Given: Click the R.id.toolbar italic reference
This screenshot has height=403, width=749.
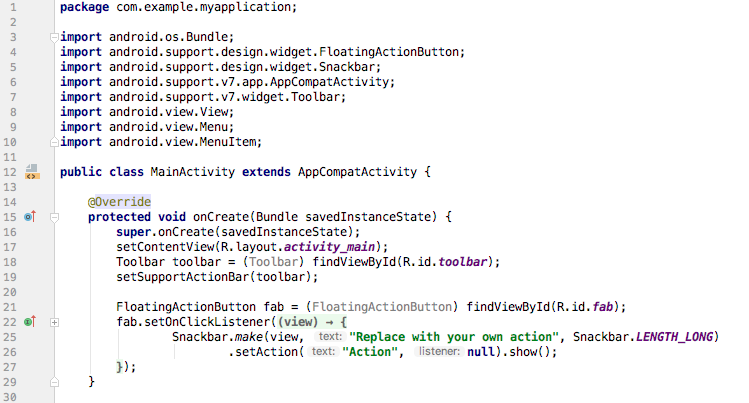Looking at the screenshot, I should pyautogui.click(x=463, y=262).
